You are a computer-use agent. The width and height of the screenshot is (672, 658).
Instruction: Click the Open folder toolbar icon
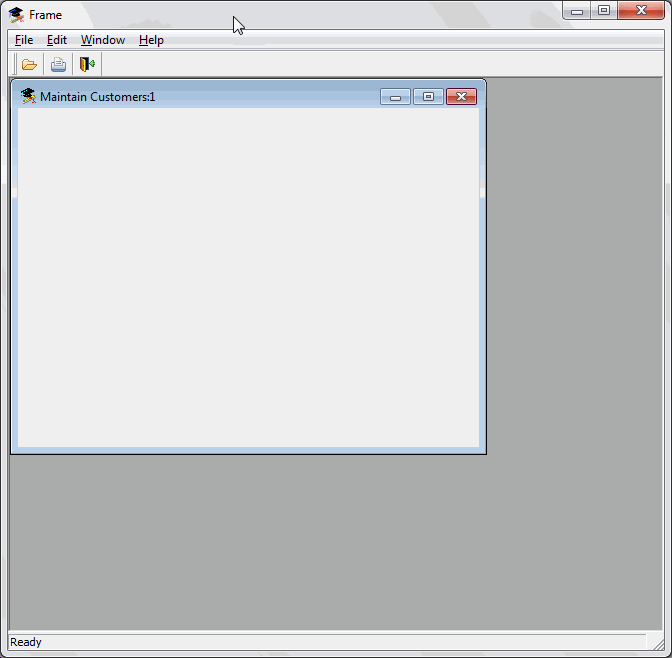coord(29,65)
